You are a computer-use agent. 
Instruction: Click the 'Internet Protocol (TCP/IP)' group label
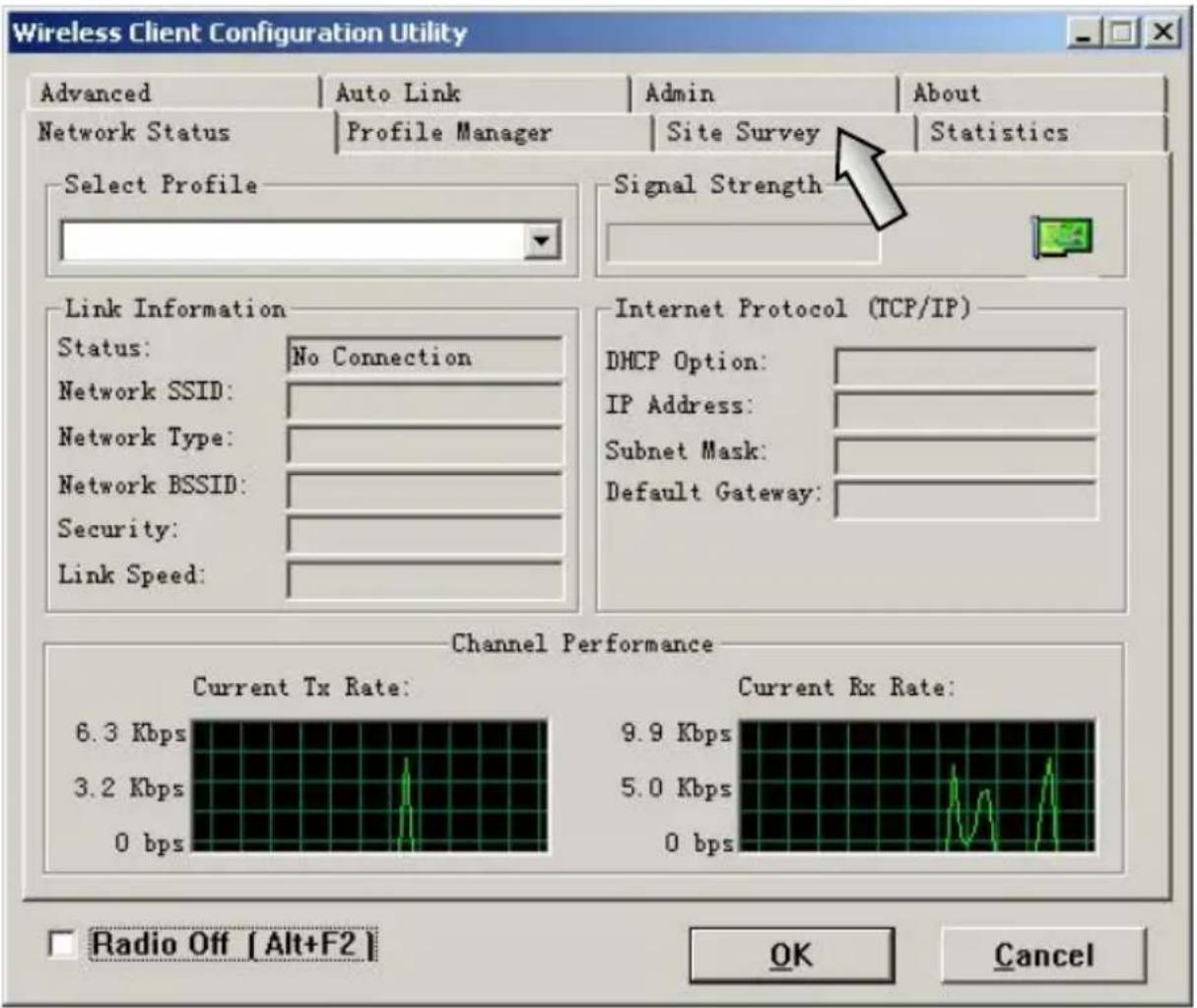coord(793,309)
